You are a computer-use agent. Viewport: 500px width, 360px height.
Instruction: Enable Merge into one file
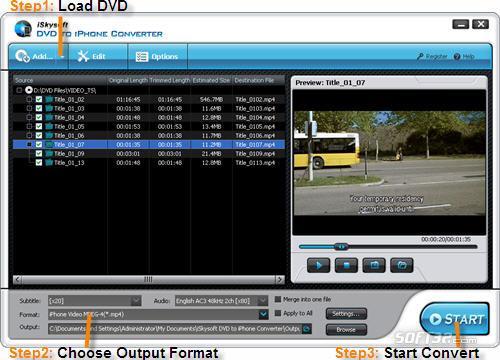[278, 299]
